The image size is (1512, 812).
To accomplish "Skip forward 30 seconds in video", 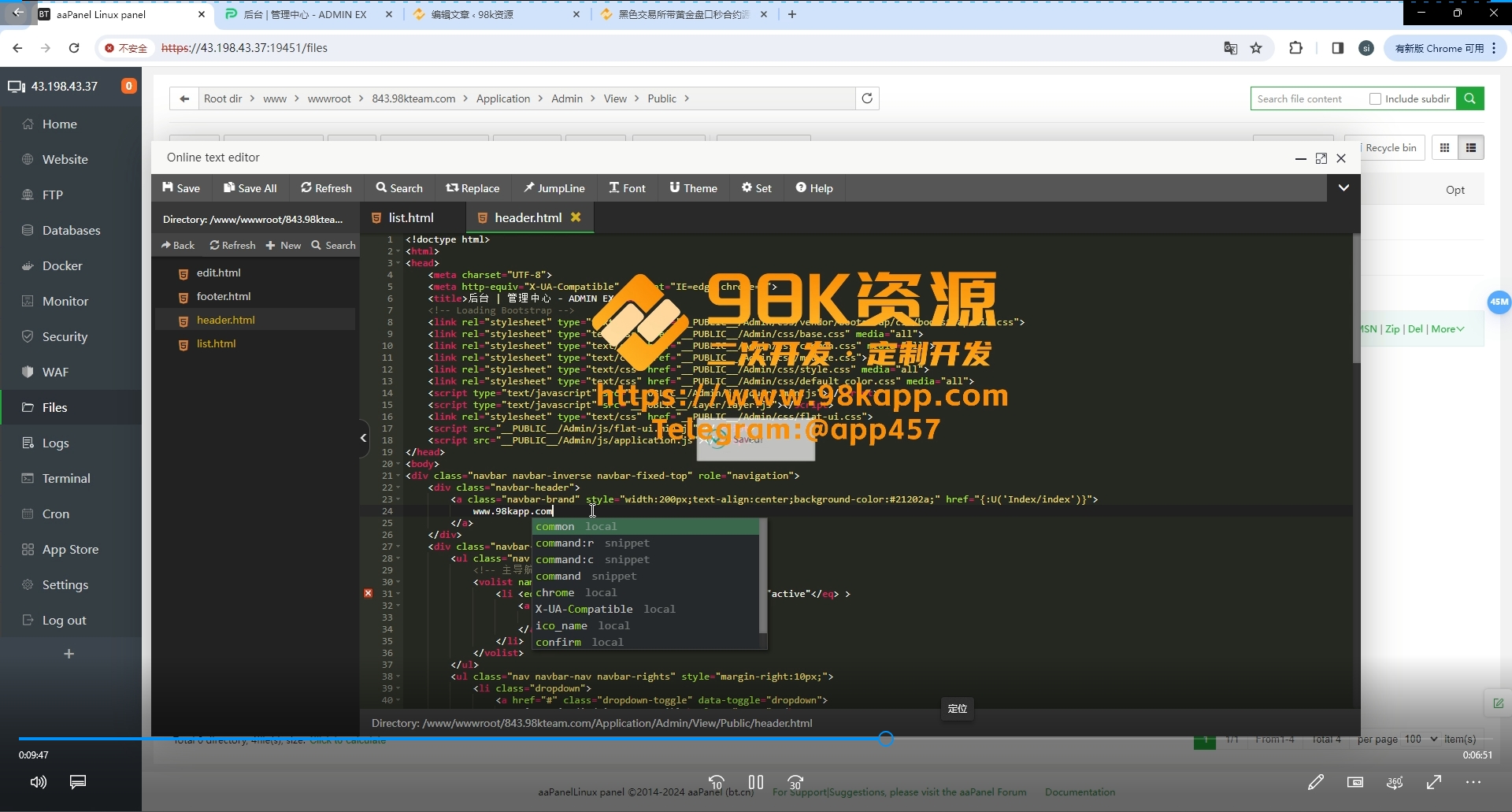I will click(795, 782).
